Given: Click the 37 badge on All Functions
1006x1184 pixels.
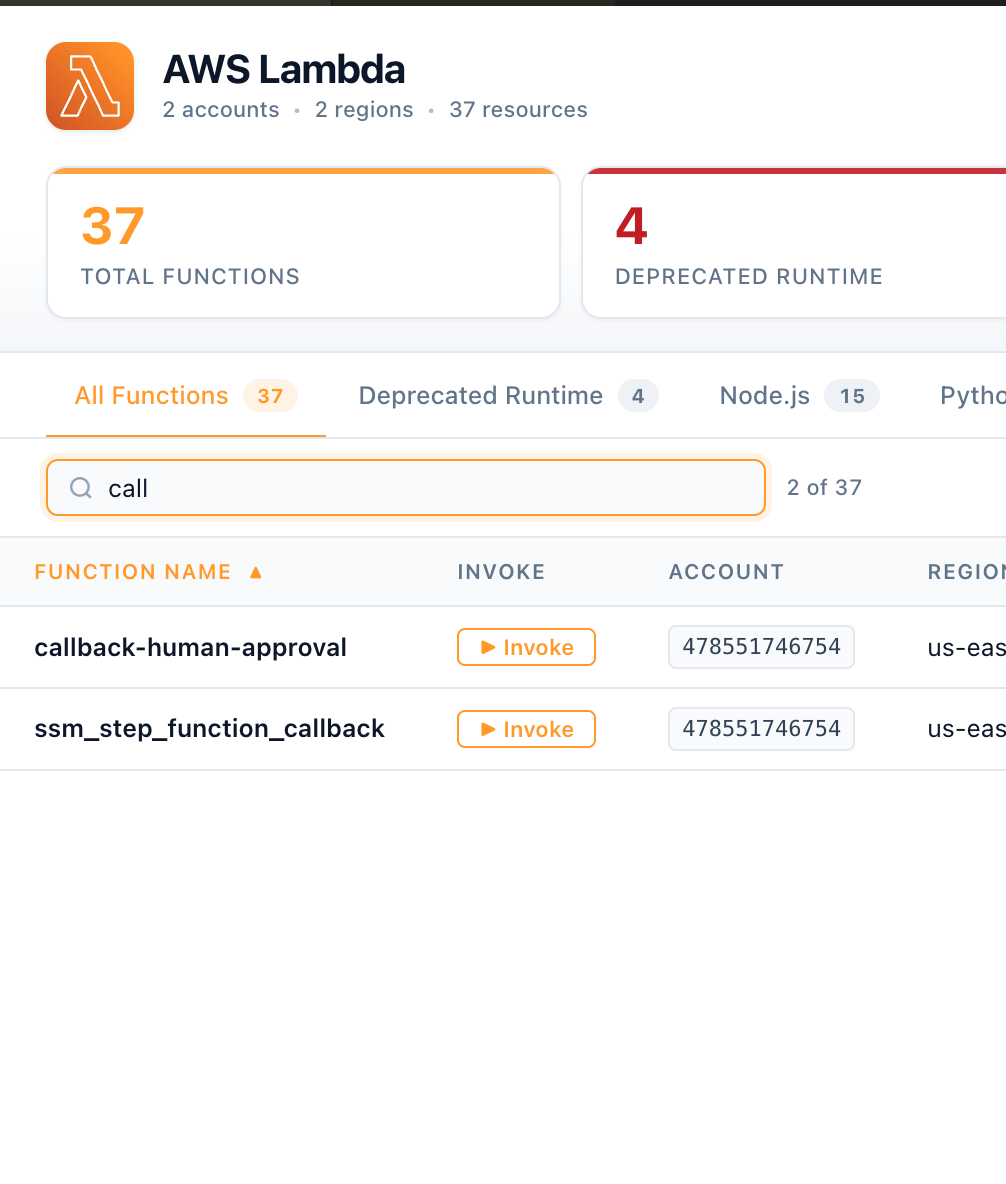Looking at the screenshot, I should coord(270,396).
